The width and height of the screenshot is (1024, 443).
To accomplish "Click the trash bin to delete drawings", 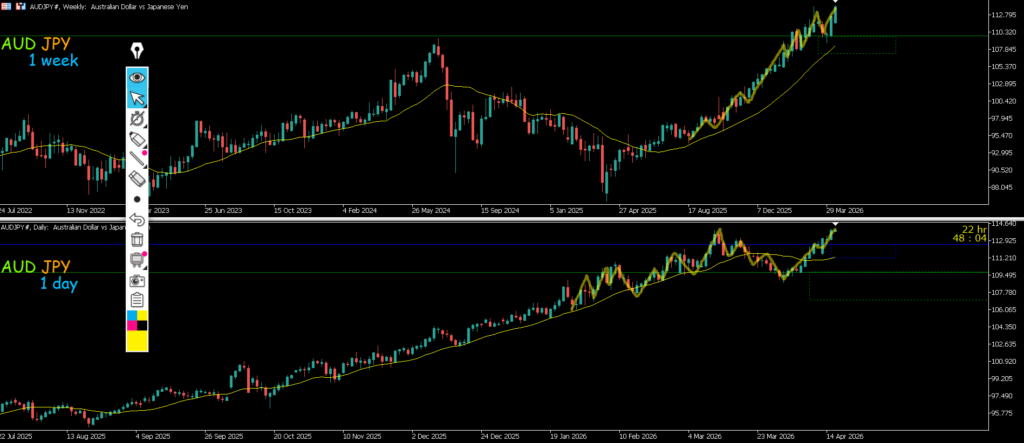I will pos(137,239).
